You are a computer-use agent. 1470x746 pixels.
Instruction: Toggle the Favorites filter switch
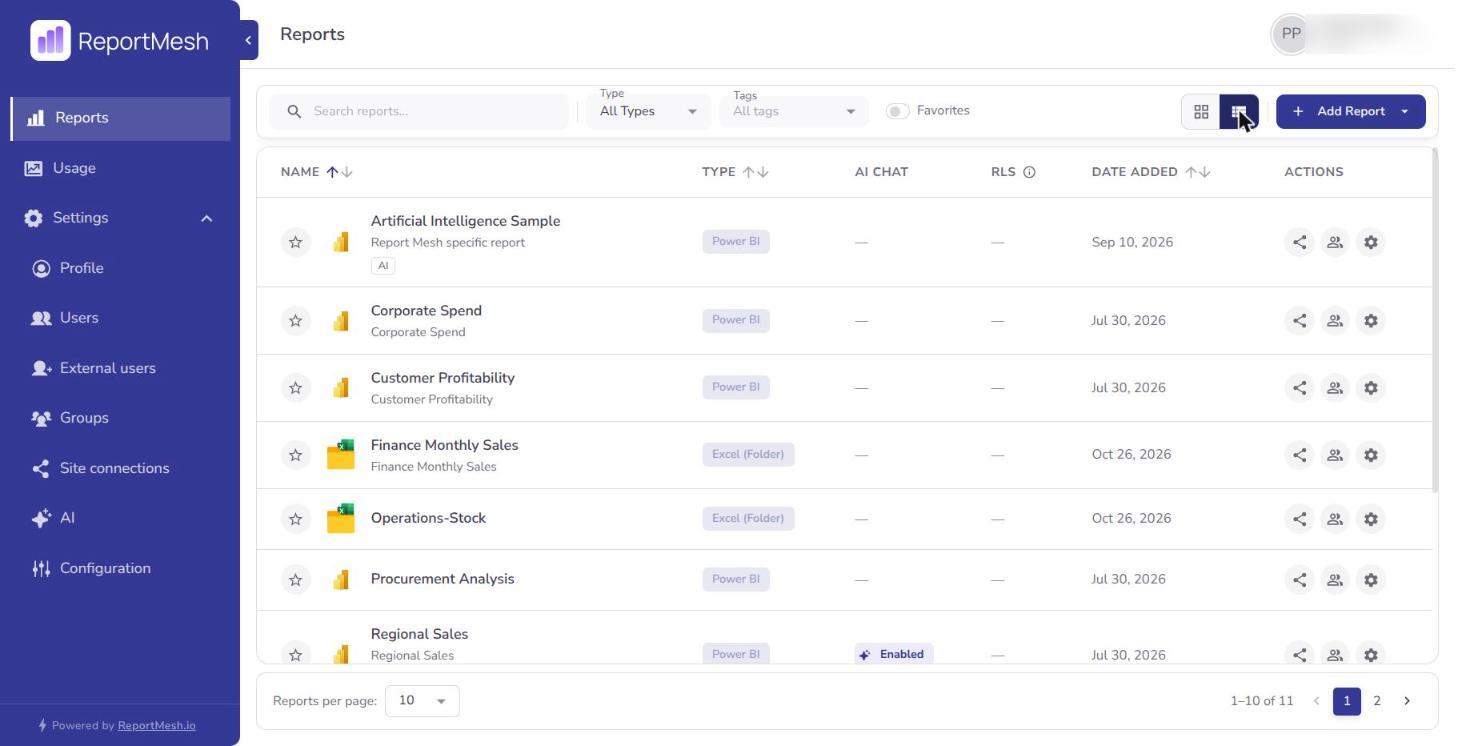[x=898, y=111]
